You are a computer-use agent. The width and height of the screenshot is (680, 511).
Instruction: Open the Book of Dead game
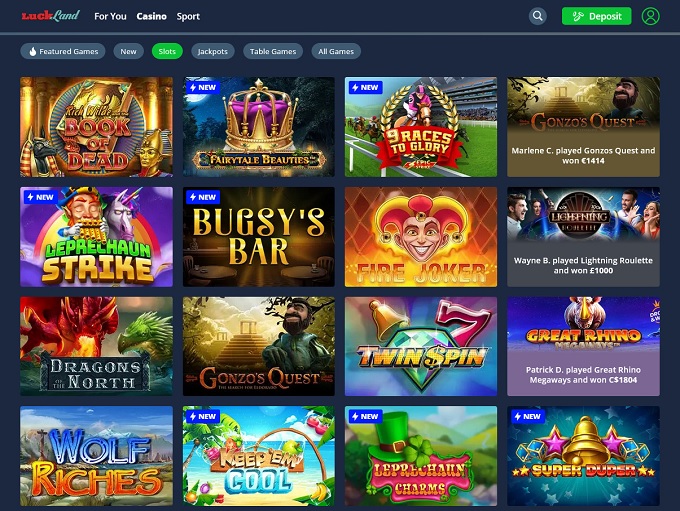(96, 127)
